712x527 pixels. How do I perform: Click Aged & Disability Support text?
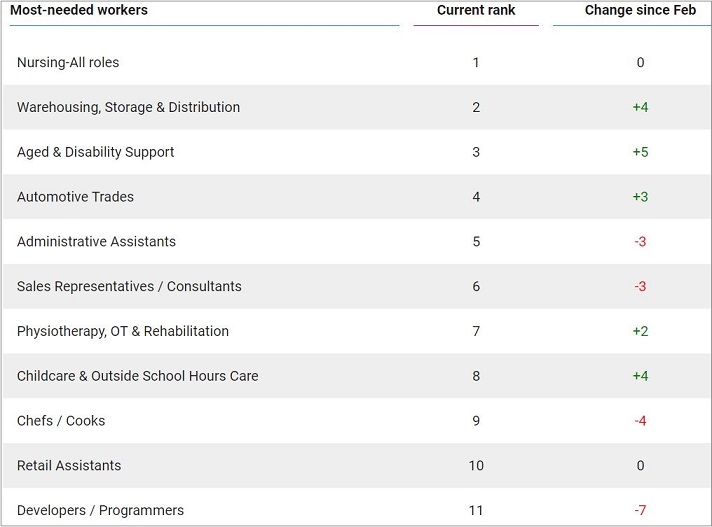point(95,152)
